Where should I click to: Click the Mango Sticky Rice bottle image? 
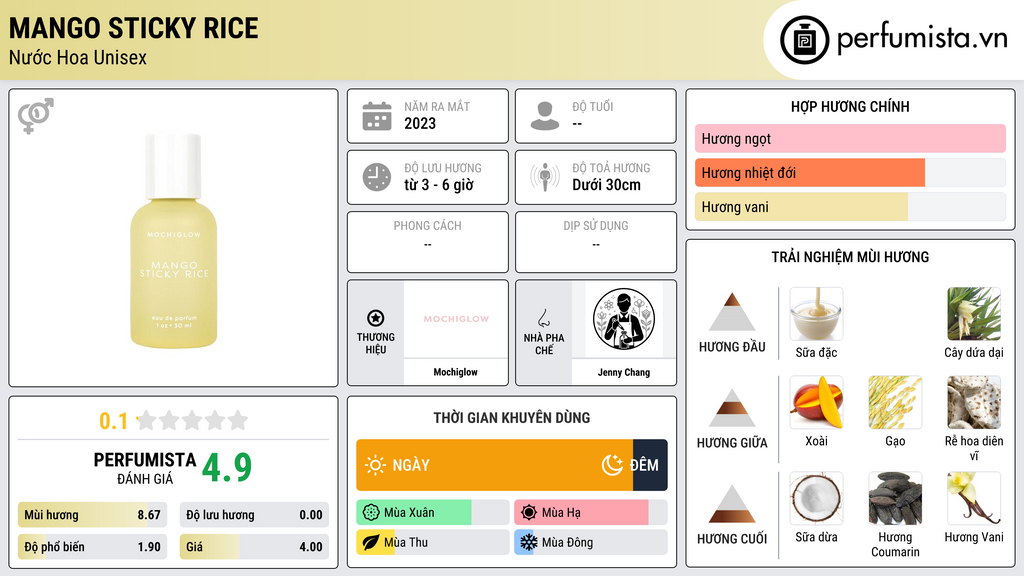click(173, 240)
